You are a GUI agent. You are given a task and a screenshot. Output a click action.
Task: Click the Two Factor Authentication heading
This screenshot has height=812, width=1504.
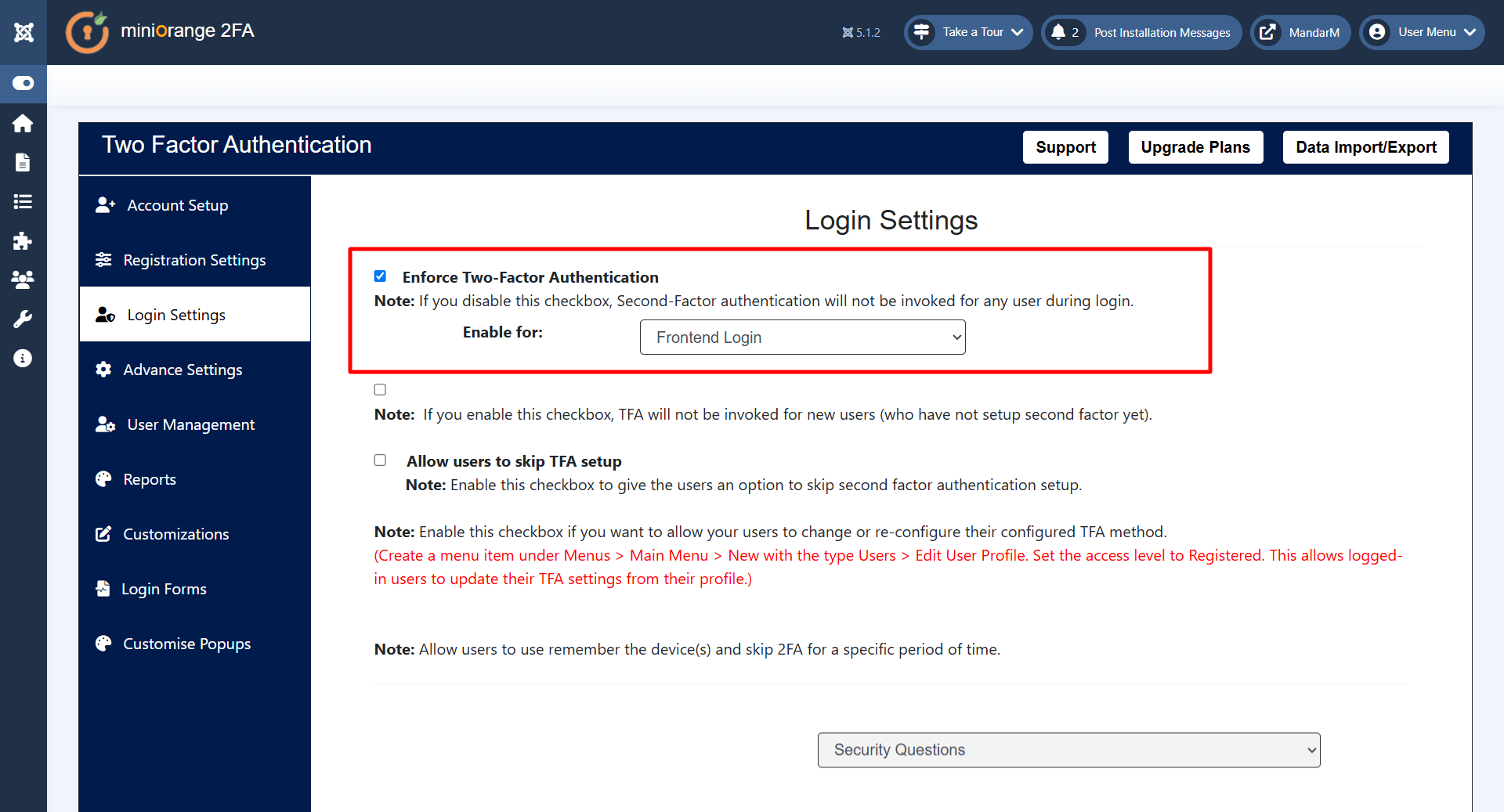[237, 146]
